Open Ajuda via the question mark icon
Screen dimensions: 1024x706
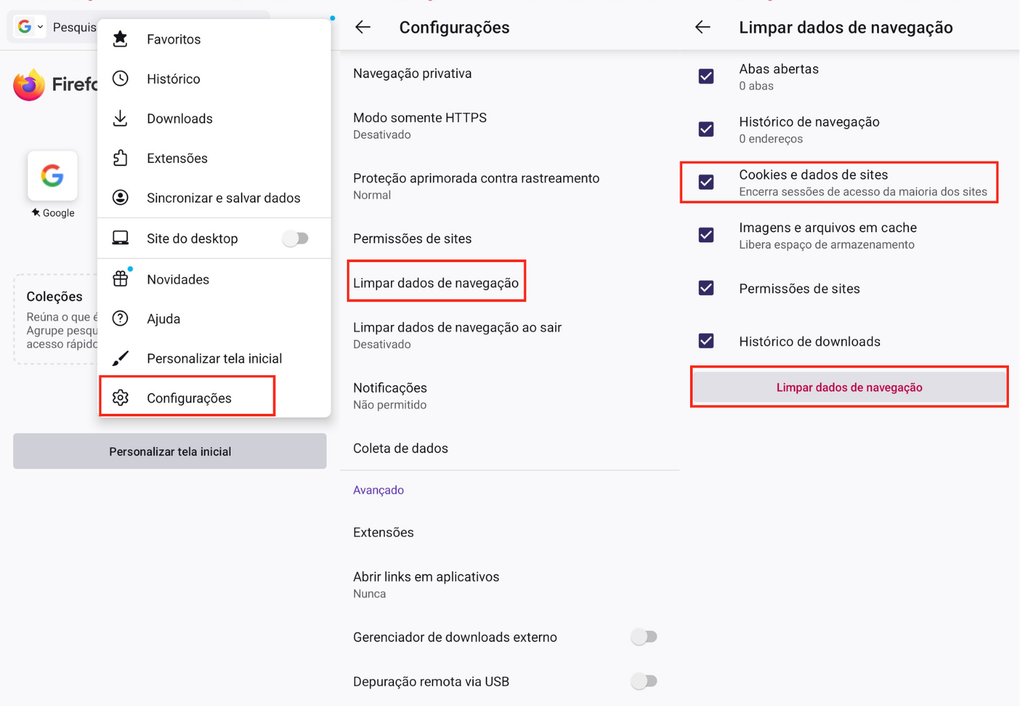click(121, 318)
